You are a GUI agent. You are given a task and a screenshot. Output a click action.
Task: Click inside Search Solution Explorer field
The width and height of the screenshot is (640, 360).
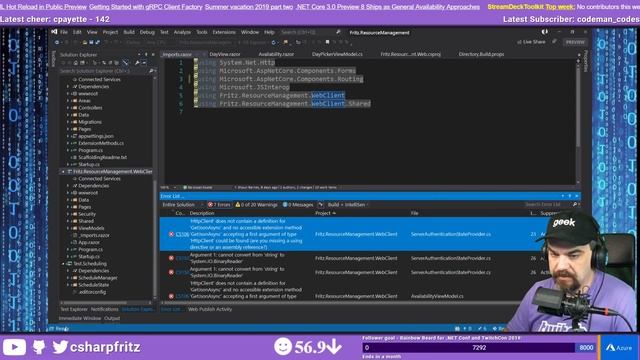[x=104, y=71]
